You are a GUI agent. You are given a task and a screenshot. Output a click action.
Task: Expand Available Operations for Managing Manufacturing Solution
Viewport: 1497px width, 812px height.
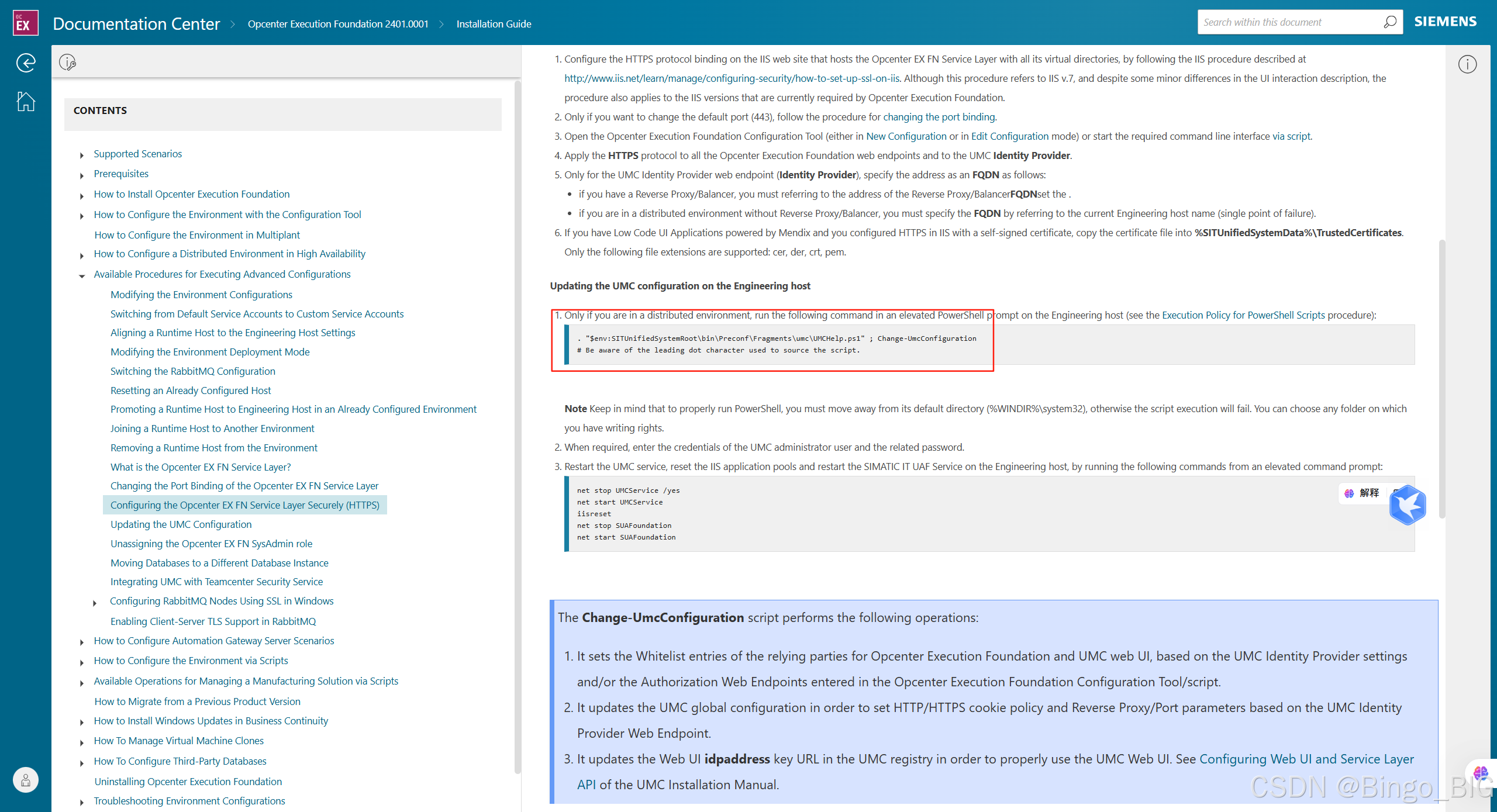click(82, 683)
